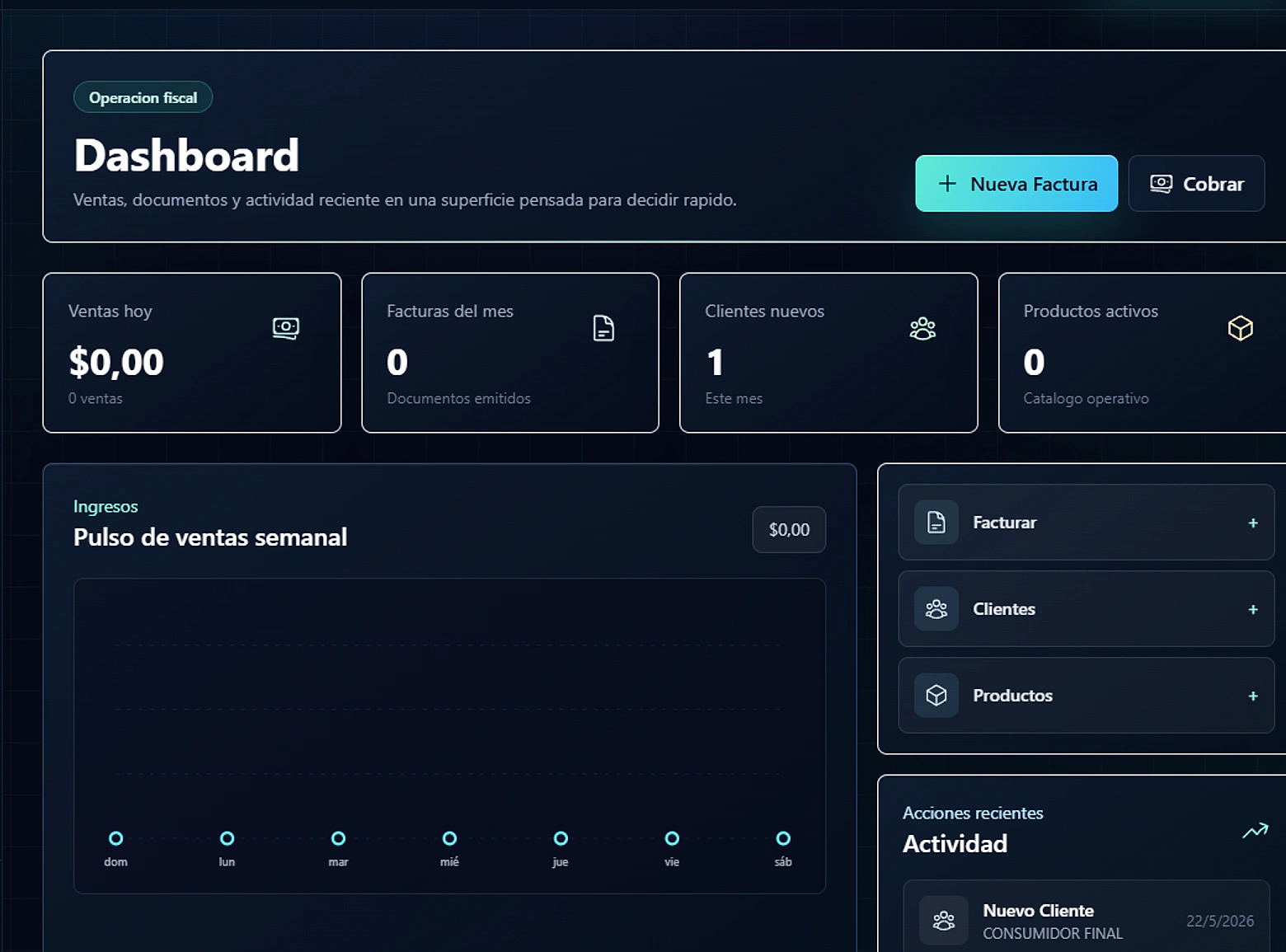Click the cube icon in Productos activos card
This screenshot has width=1286, height=952.
point(1240,328)
